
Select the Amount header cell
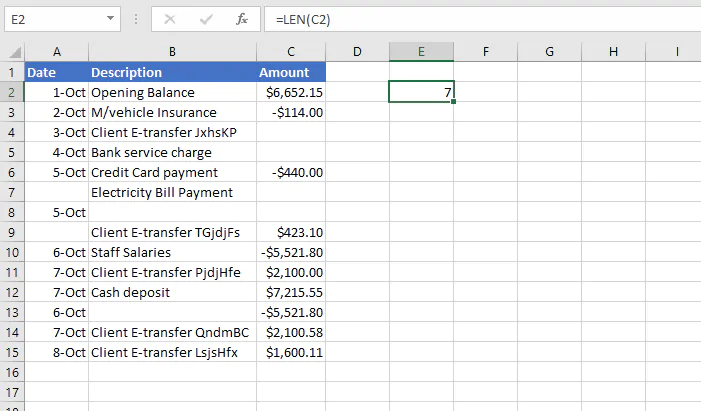click(290, 72)
